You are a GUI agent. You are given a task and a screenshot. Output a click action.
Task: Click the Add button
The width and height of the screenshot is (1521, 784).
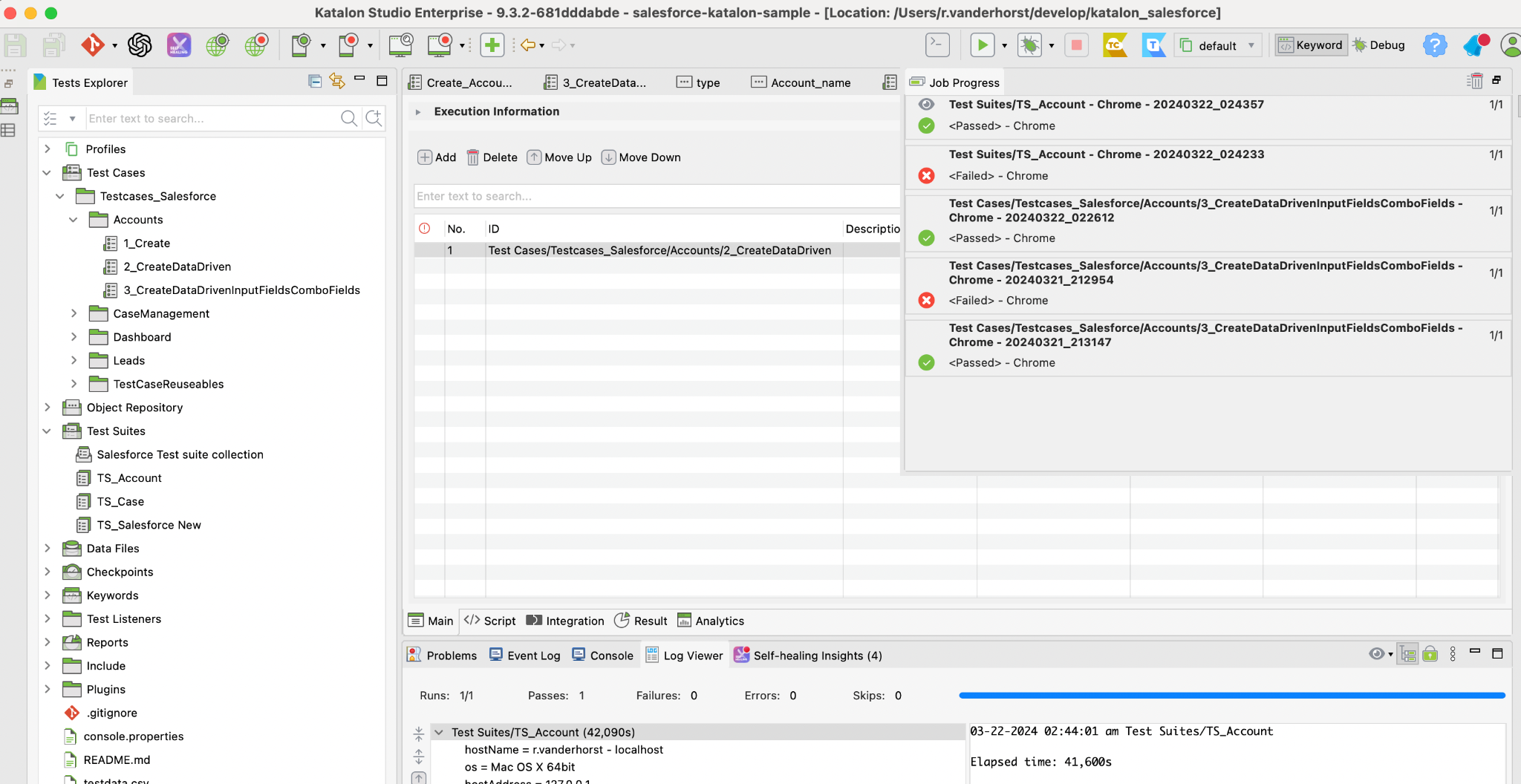(x=437, y=157)
